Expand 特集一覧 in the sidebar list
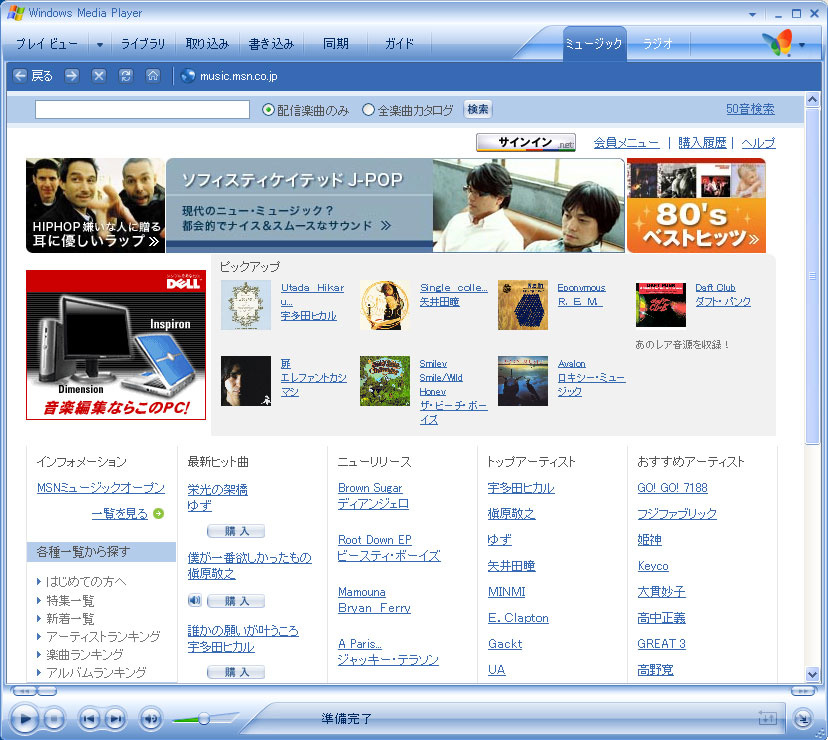The image size is (828, 740). 70,601
